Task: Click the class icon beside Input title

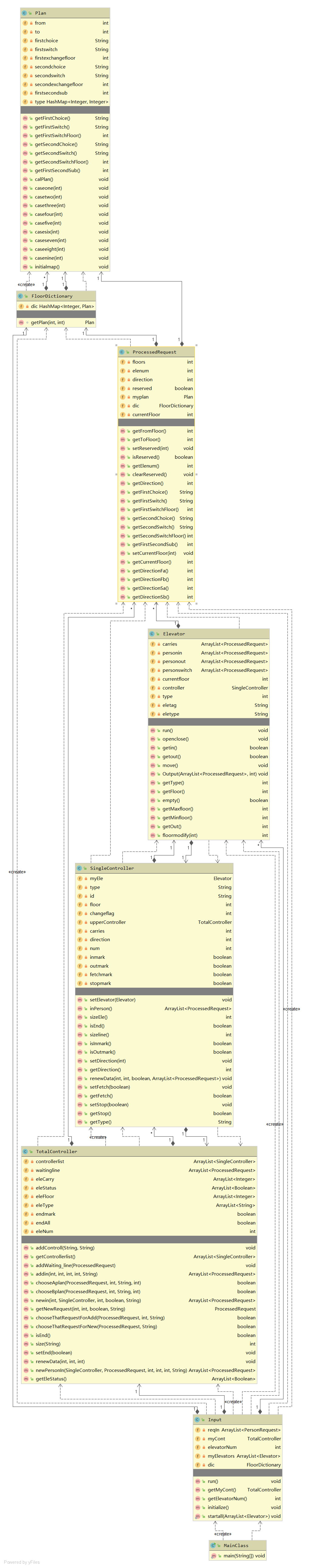Action: coord(197,1419)
